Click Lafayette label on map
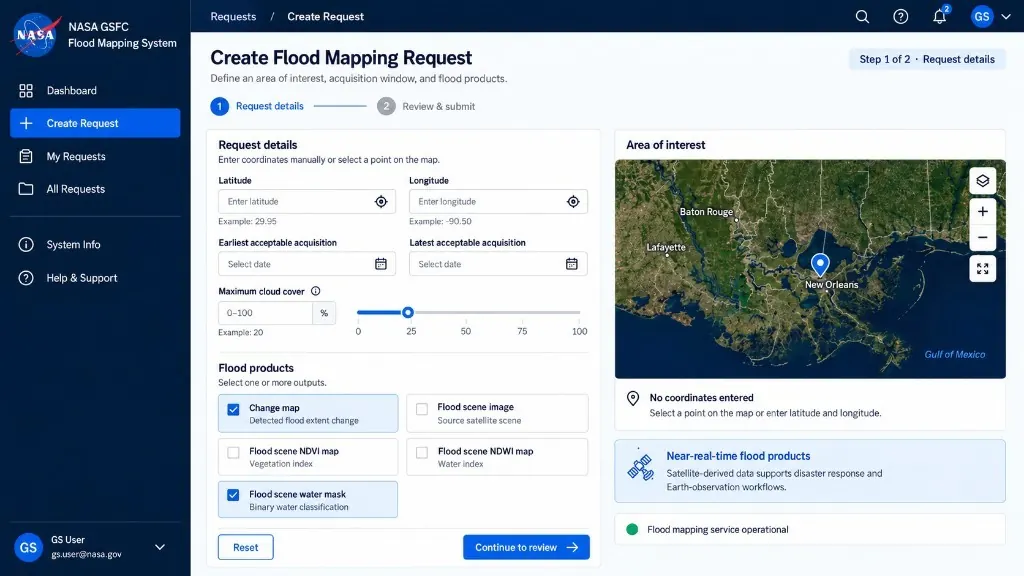The image size is (1024, 576). click(x=666, y=247)
